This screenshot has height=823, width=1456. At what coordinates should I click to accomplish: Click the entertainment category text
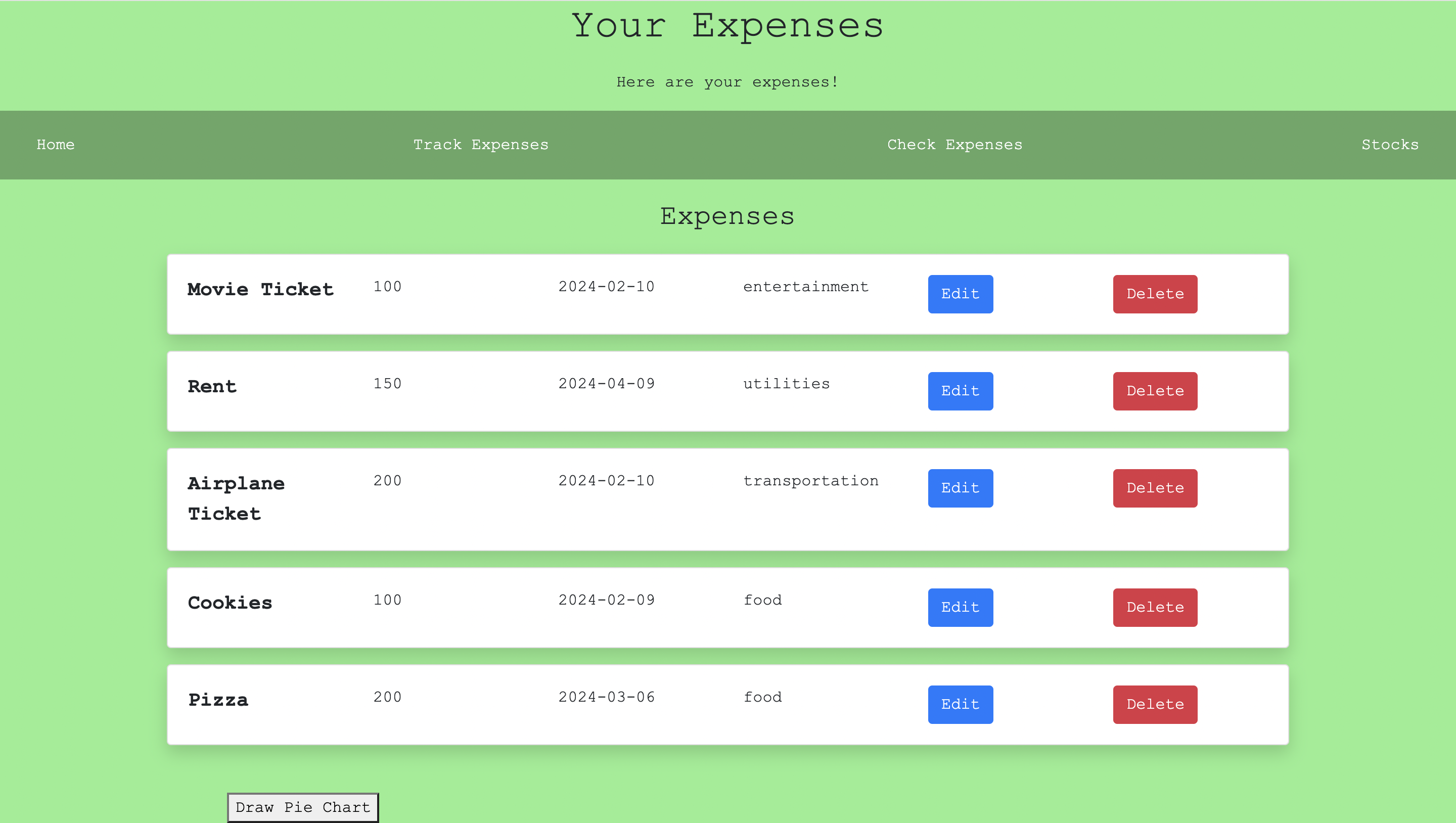(x=805, y=287)
